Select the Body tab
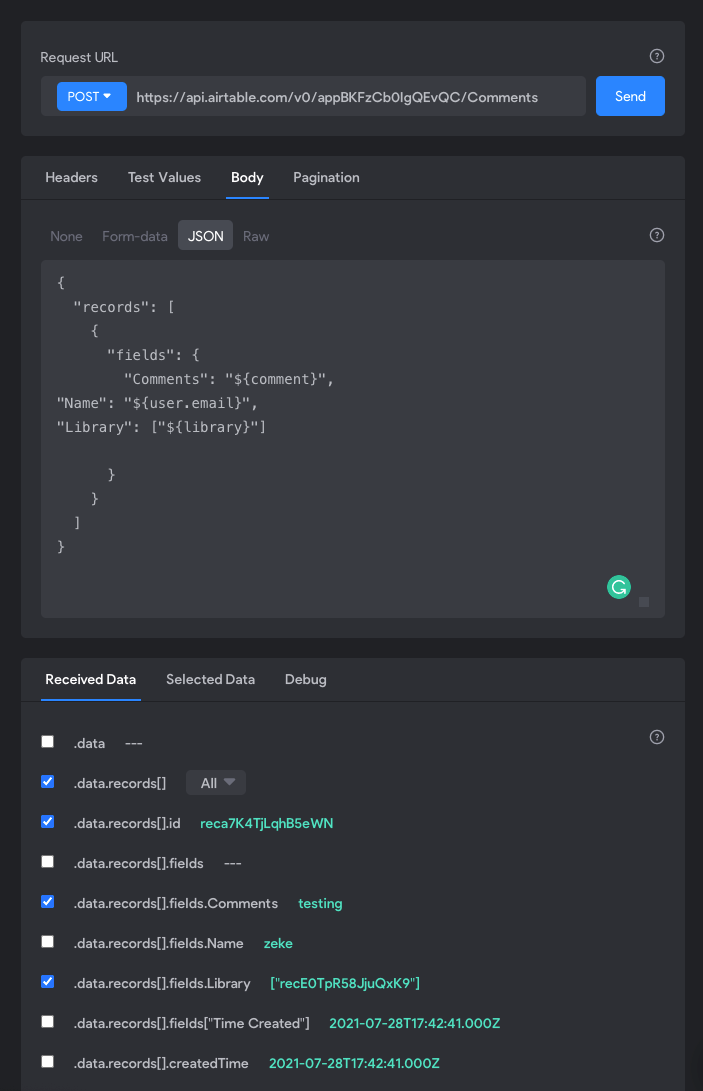 point(247,177)
